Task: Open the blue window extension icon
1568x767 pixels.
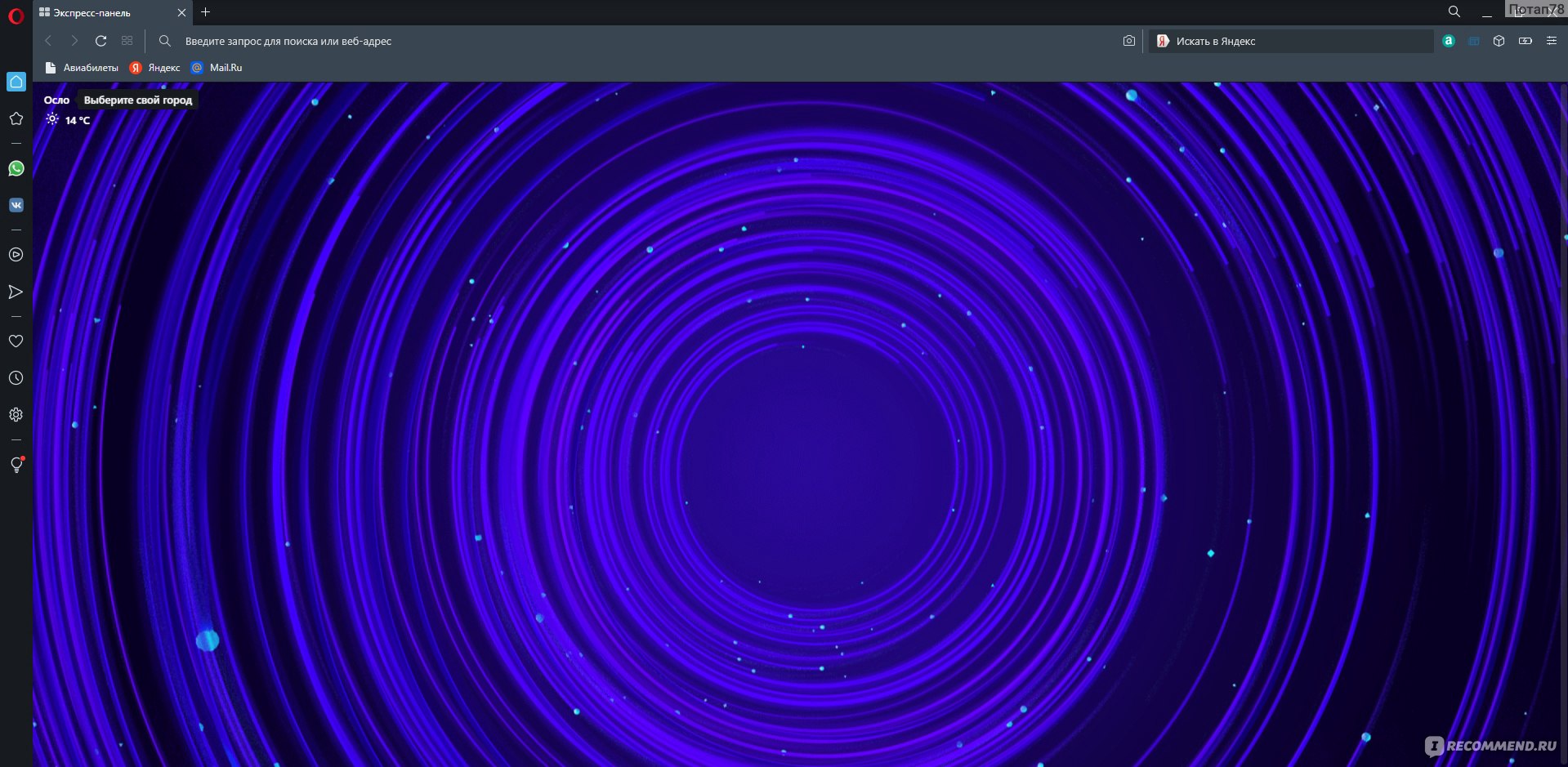Action: (x=1474, y=41)
